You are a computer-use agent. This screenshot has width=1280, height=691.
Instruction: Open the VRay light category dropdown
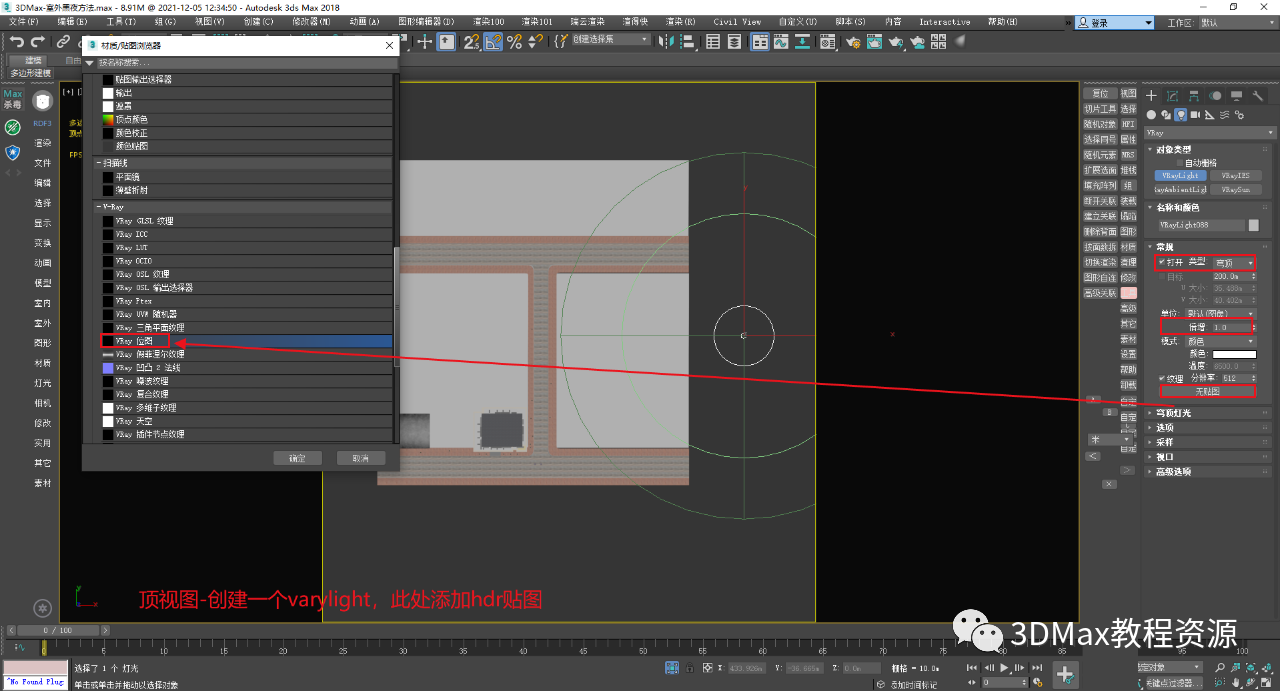click(1210, 132)
